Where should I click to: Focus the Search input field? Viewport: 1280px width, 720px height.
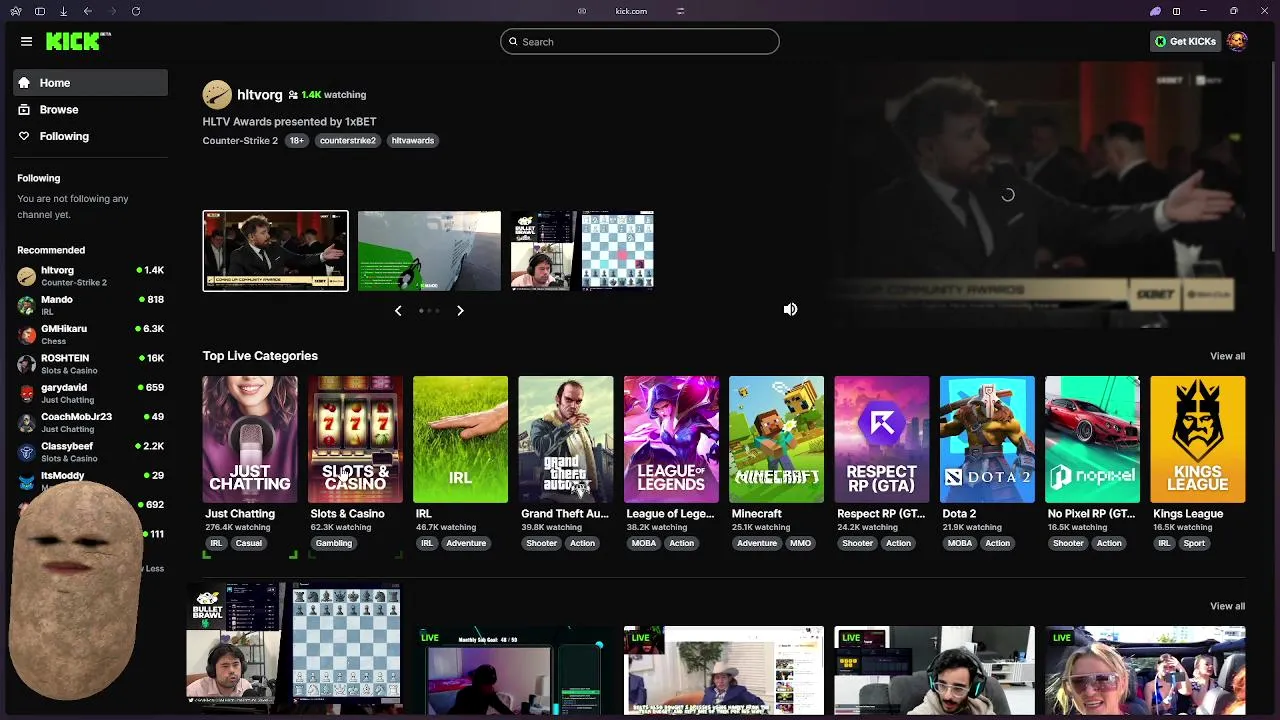pos(640,41)
